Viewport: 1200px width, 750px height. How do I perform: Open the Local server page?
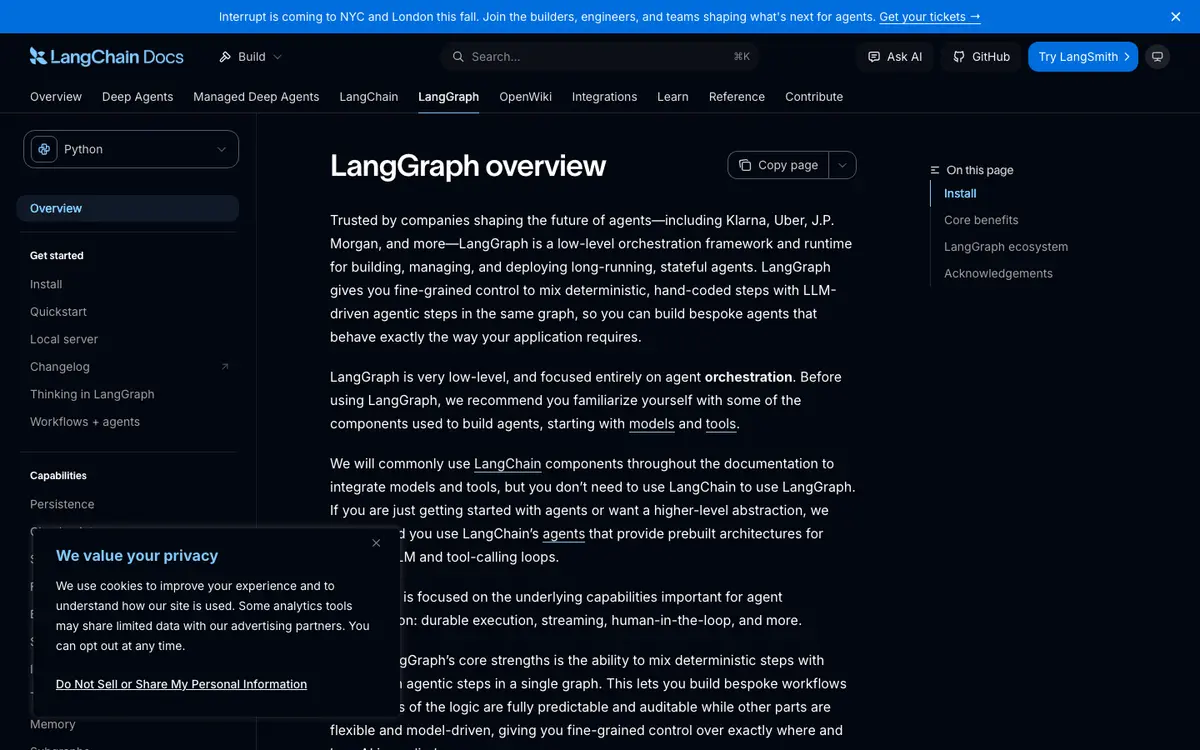coord(64,339)
